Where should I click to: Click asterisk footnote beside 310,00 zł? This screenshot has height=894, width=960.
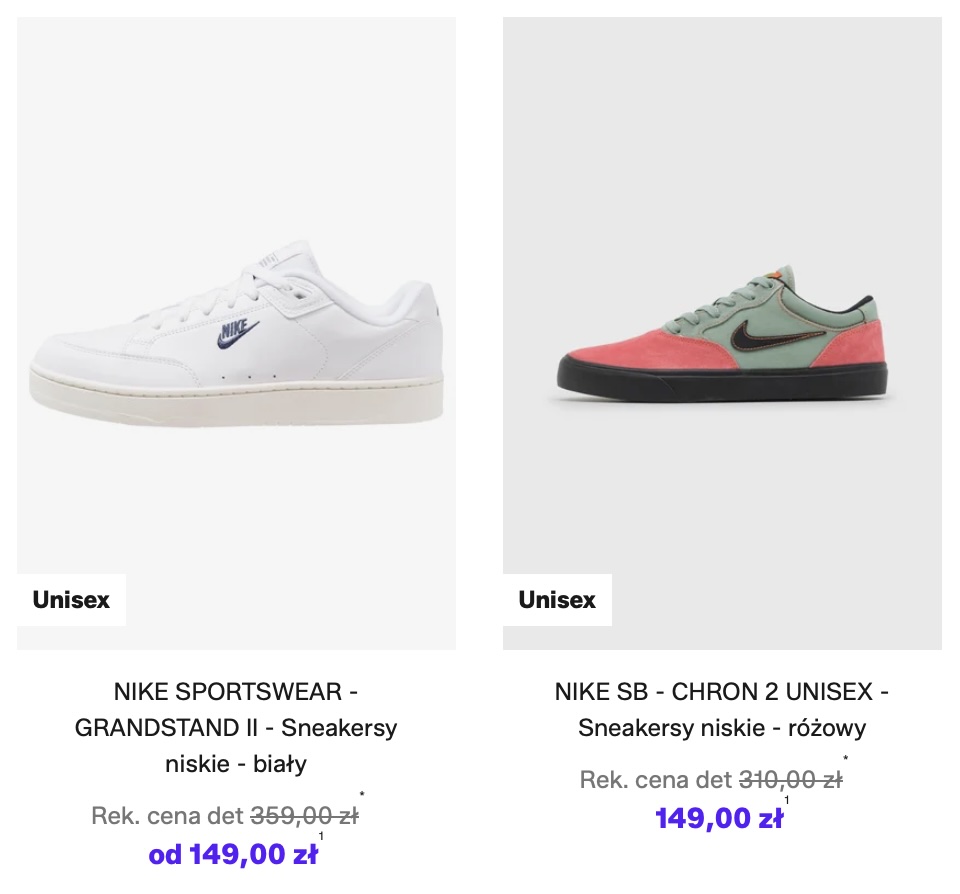coord(846,759)
